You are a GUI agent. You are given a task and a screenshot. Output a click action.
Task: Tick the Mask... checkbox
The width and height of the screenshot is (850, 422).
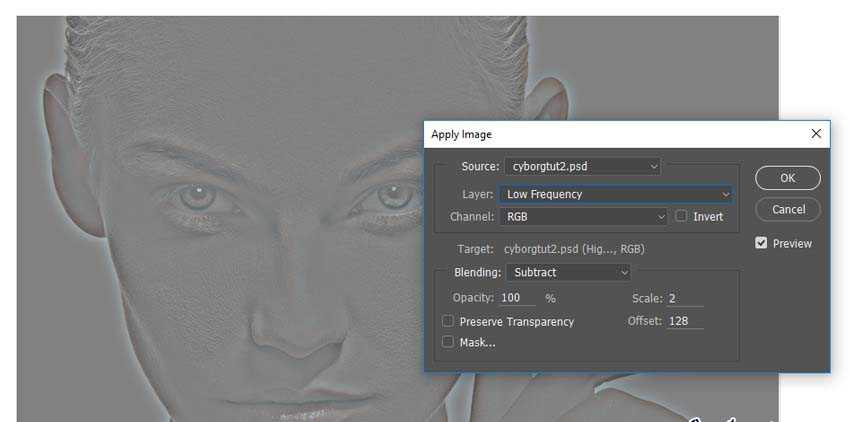pyautogui.click(x=448, y=342)
